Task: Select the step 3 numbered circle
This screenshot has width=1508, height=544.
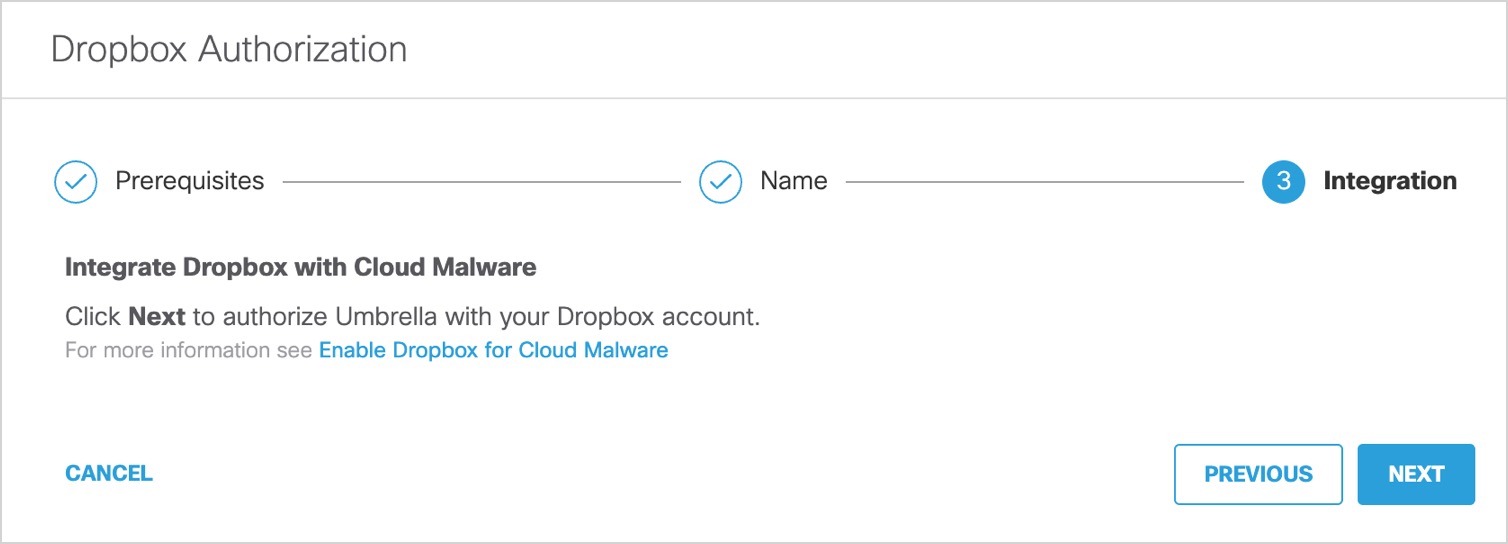Action: pyautogui.click(x=1284, y=182)
